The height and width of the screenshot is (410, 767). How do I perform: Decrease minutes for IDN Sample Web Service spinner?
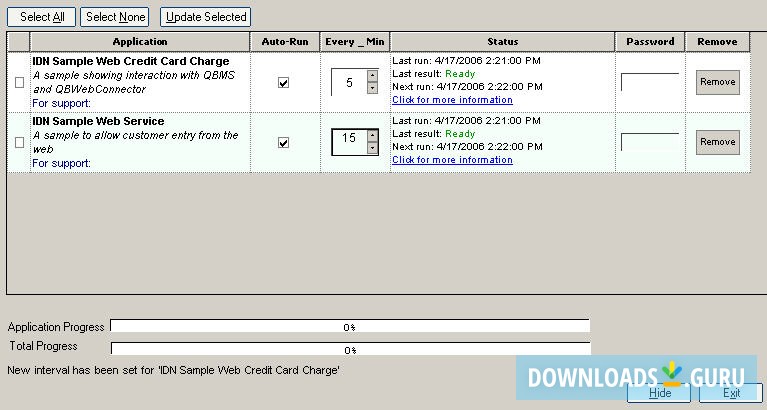[x=373, y=148]
